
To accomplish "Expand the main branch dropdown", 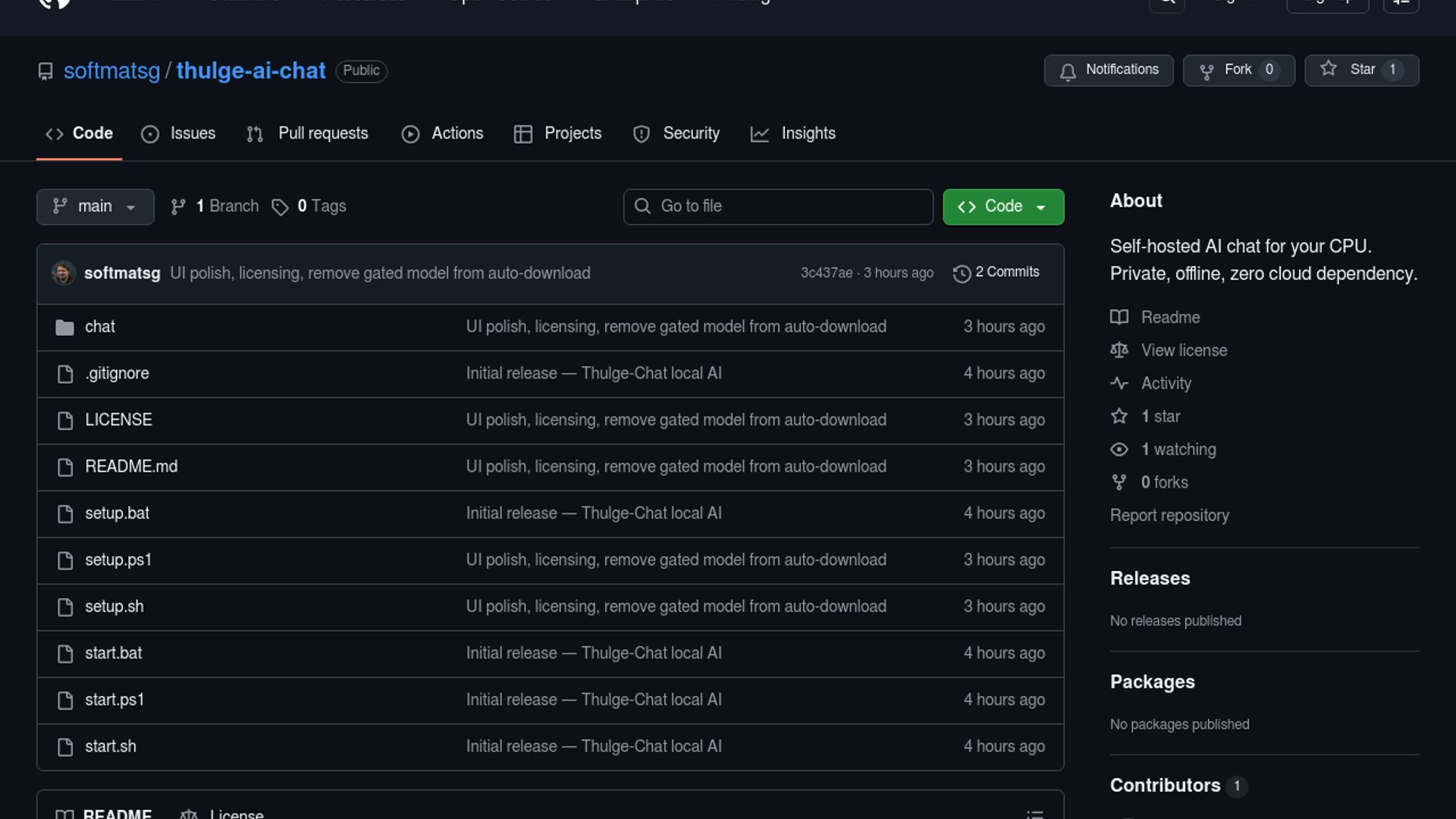I will 95,206.
